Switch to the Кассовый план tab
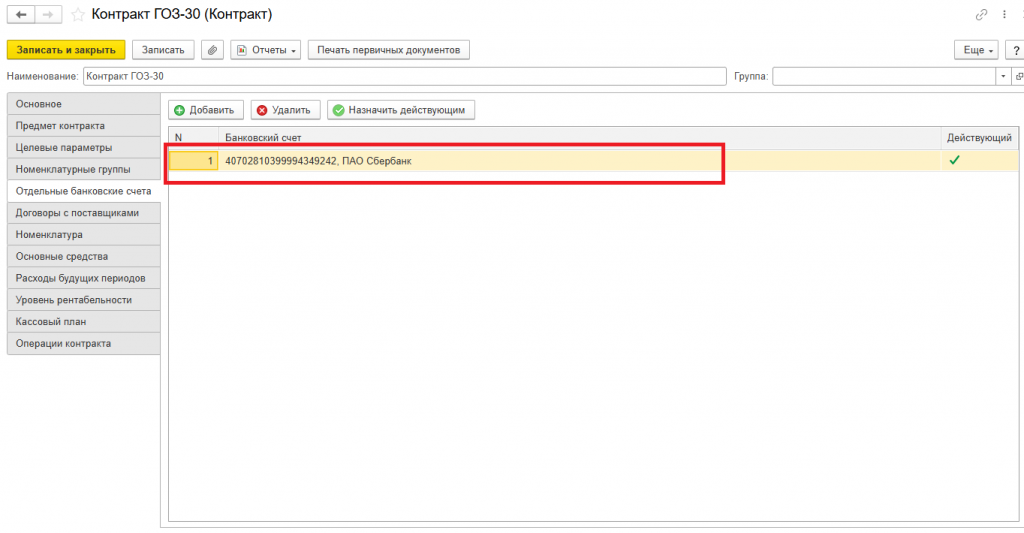1024x533 pixels. coord(84,321)
